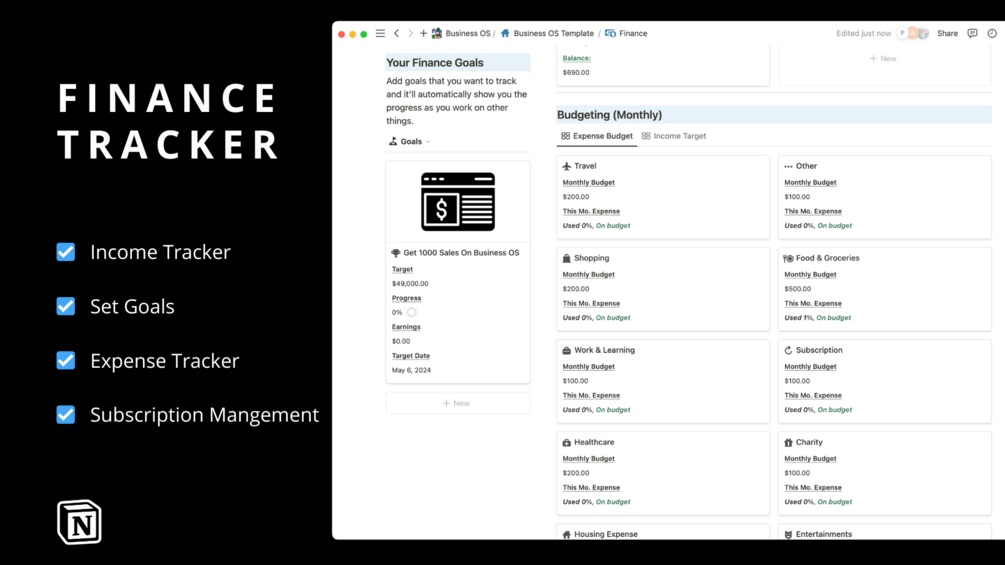
Task: Toggle the Subscription Mangement checkbox
Action: pyautogui.click(x=65, y=414)
